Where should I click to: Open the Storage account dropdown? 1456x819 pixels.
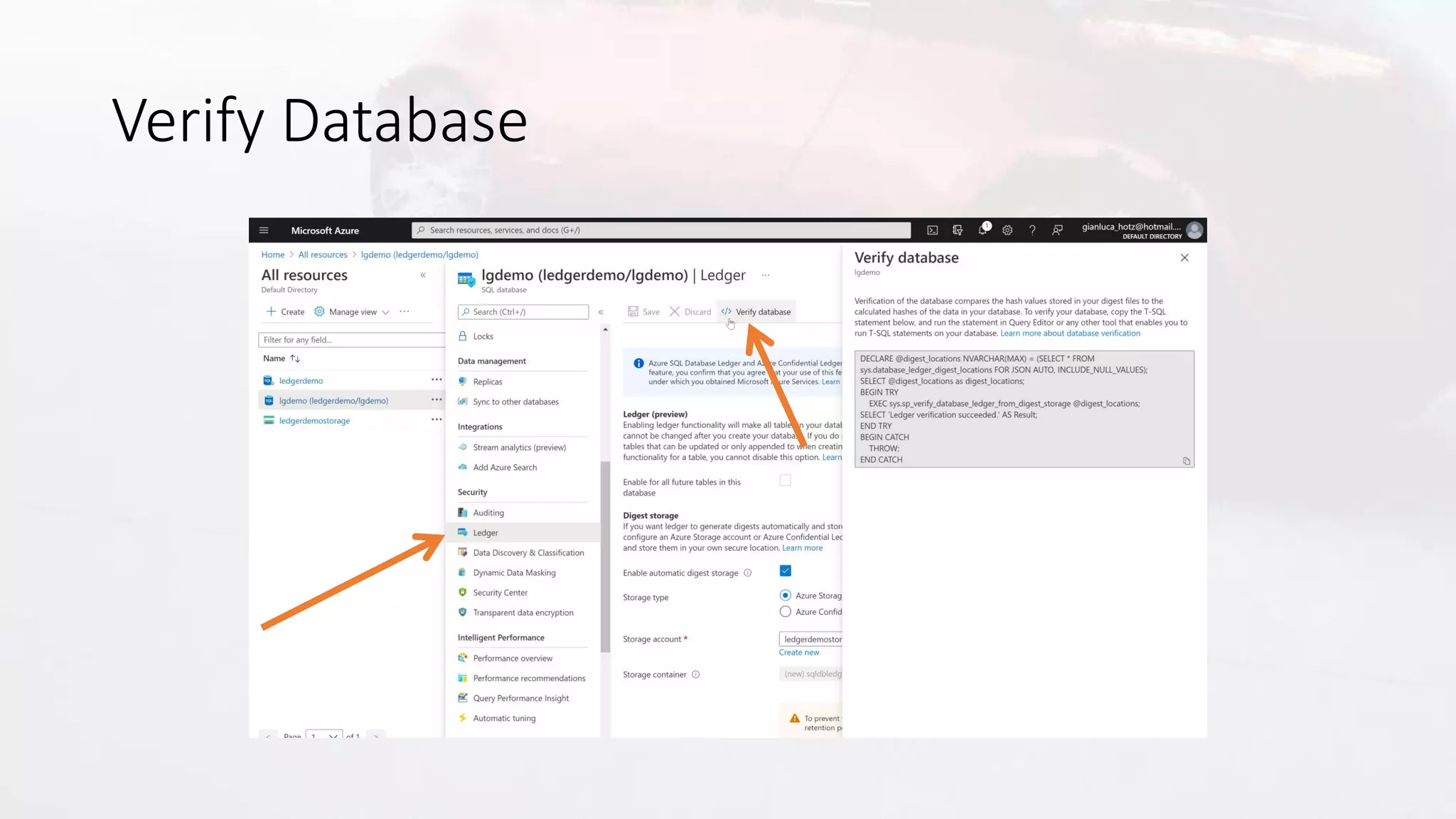tap(811, 639)
